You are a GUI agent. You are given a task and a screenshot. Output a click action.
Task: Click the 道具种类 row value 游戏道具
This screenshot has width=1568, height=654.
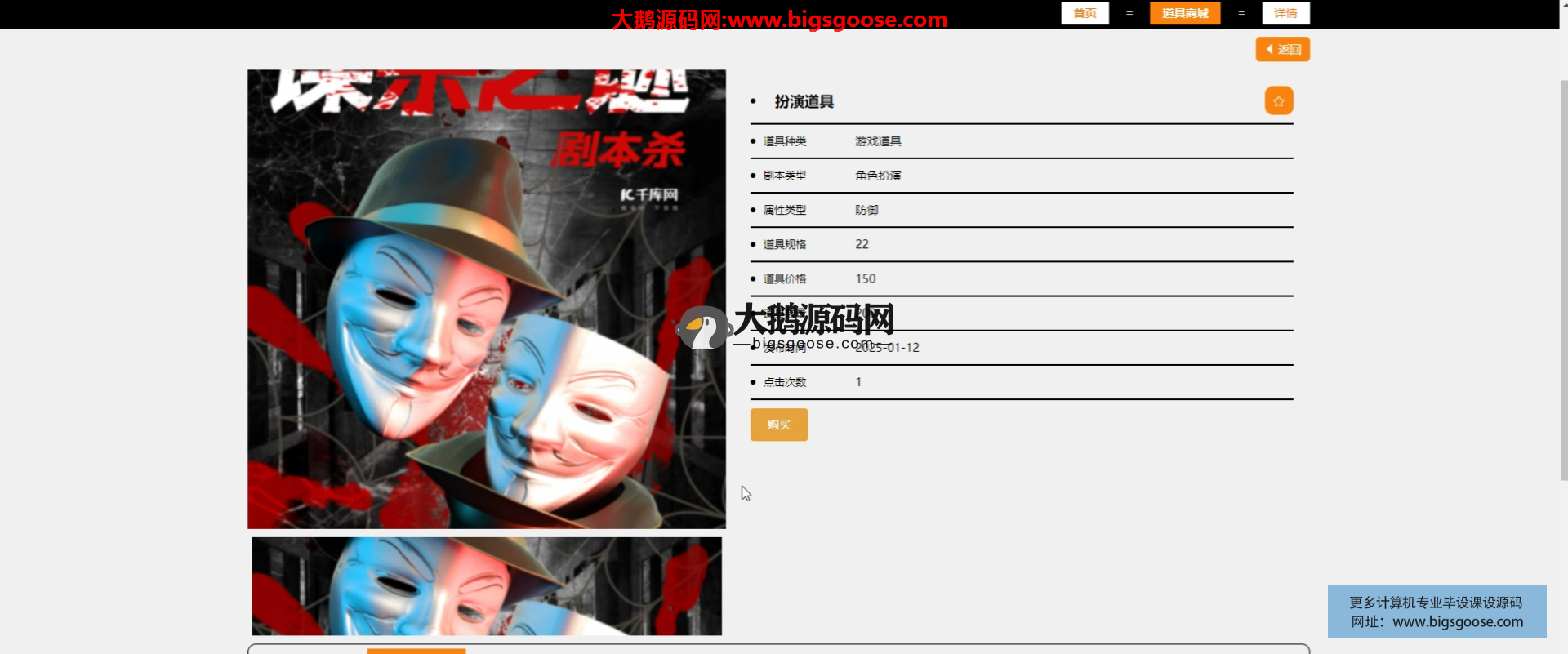pyautogui.click(x=878, y=141)
